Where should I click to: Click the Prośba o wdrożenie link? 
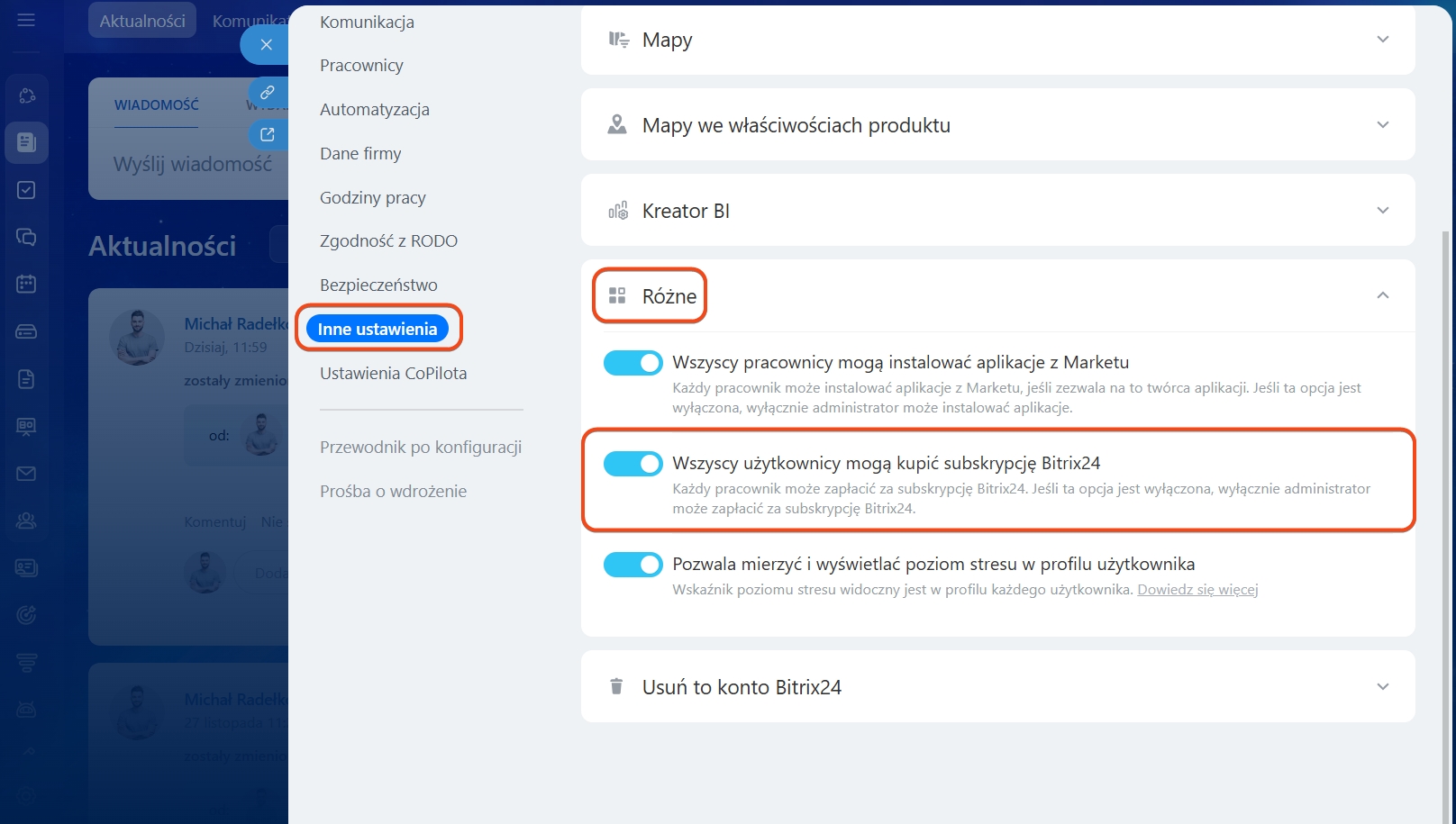(x=393, y=491)
